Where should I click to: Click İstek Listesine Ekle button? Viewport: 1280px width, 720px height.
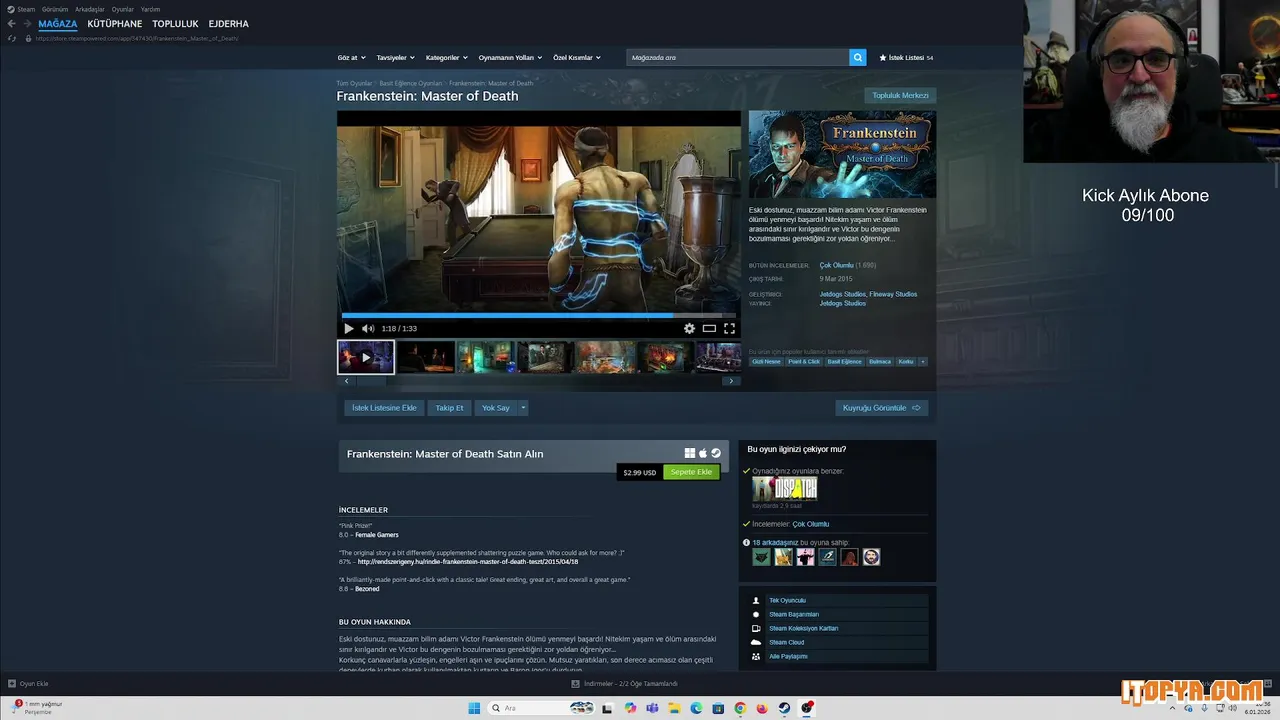pyautogui.click(x=384, y=408)
